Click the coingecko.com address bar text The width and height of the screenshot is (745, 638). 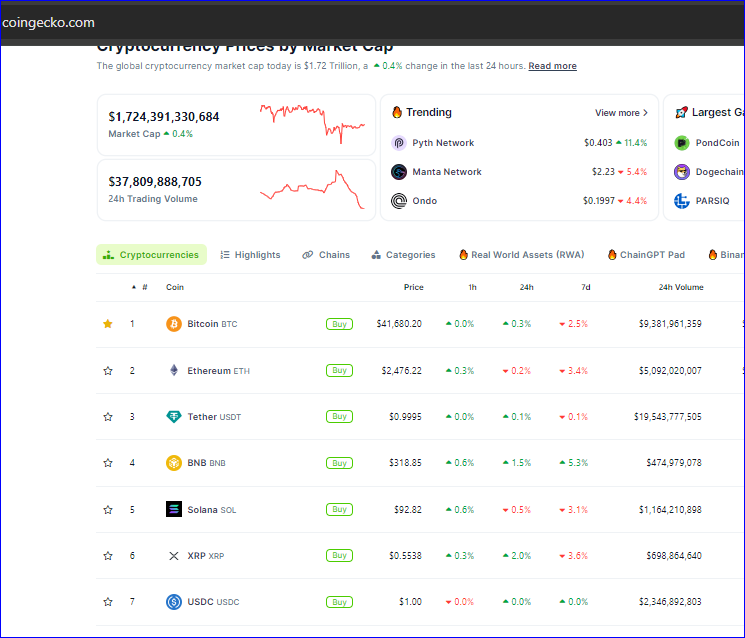point(48,22)
